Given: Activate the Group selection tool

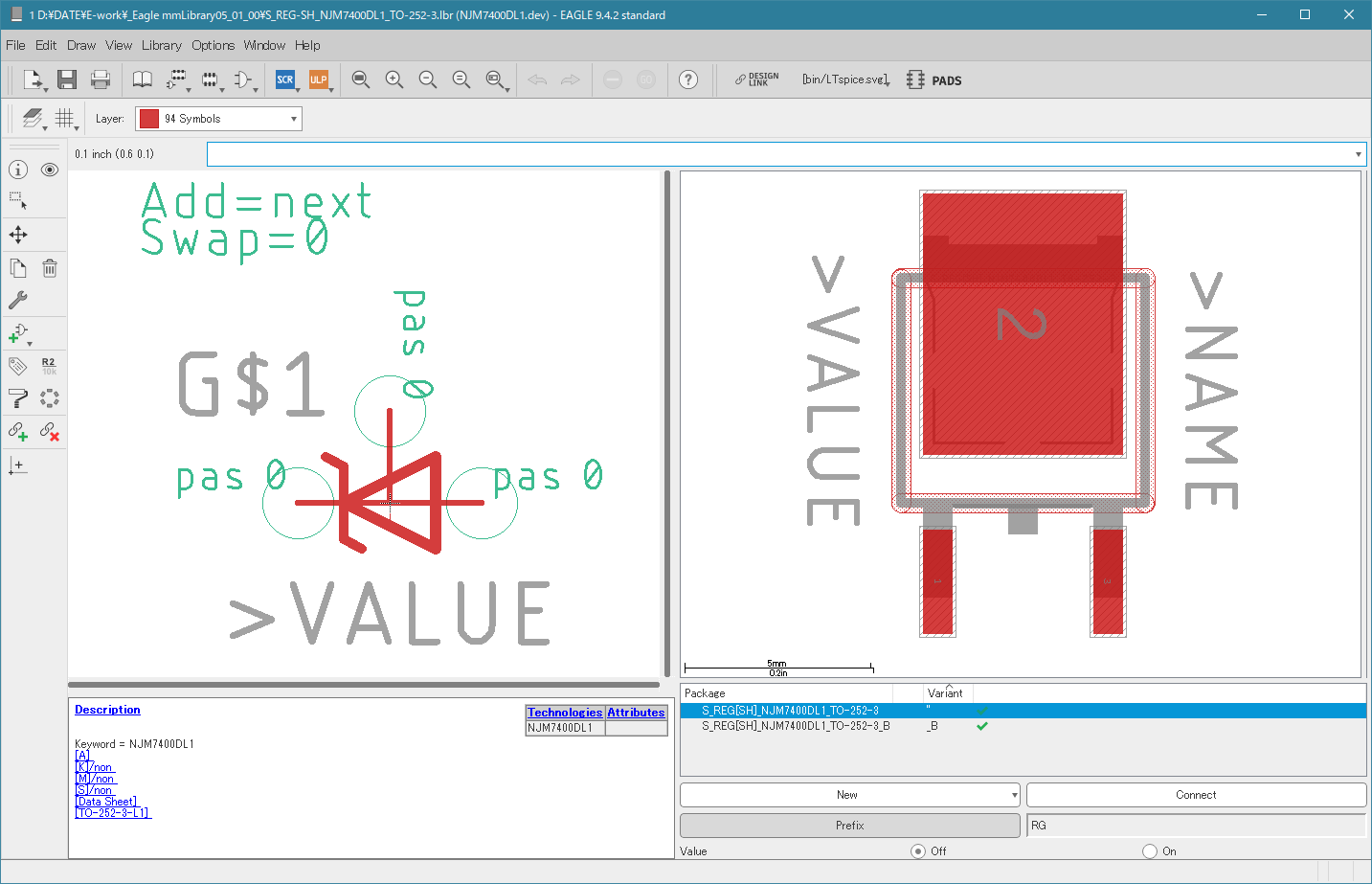Looking at the screenshot, I should (x=18, y=201).
